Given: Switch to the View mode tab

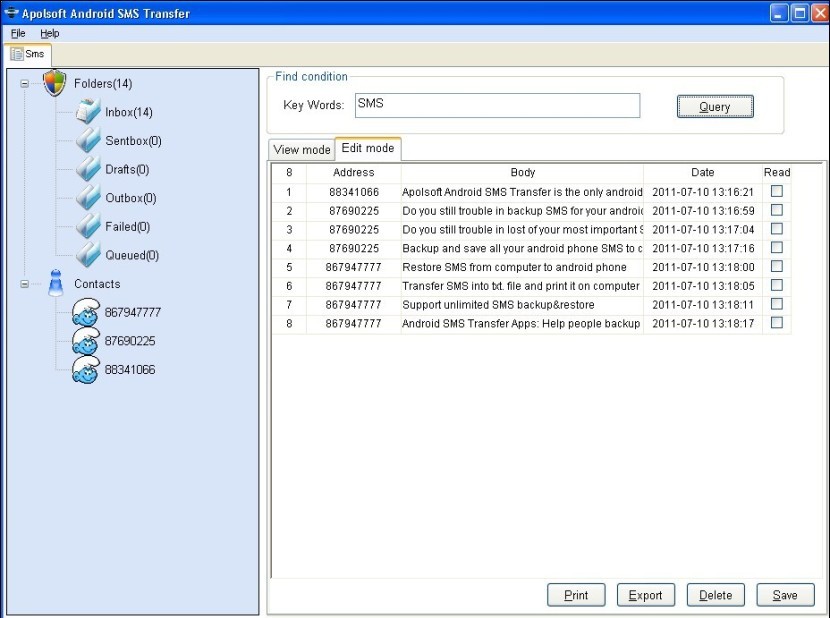Looking at the screenshot, I should (301, 150).
